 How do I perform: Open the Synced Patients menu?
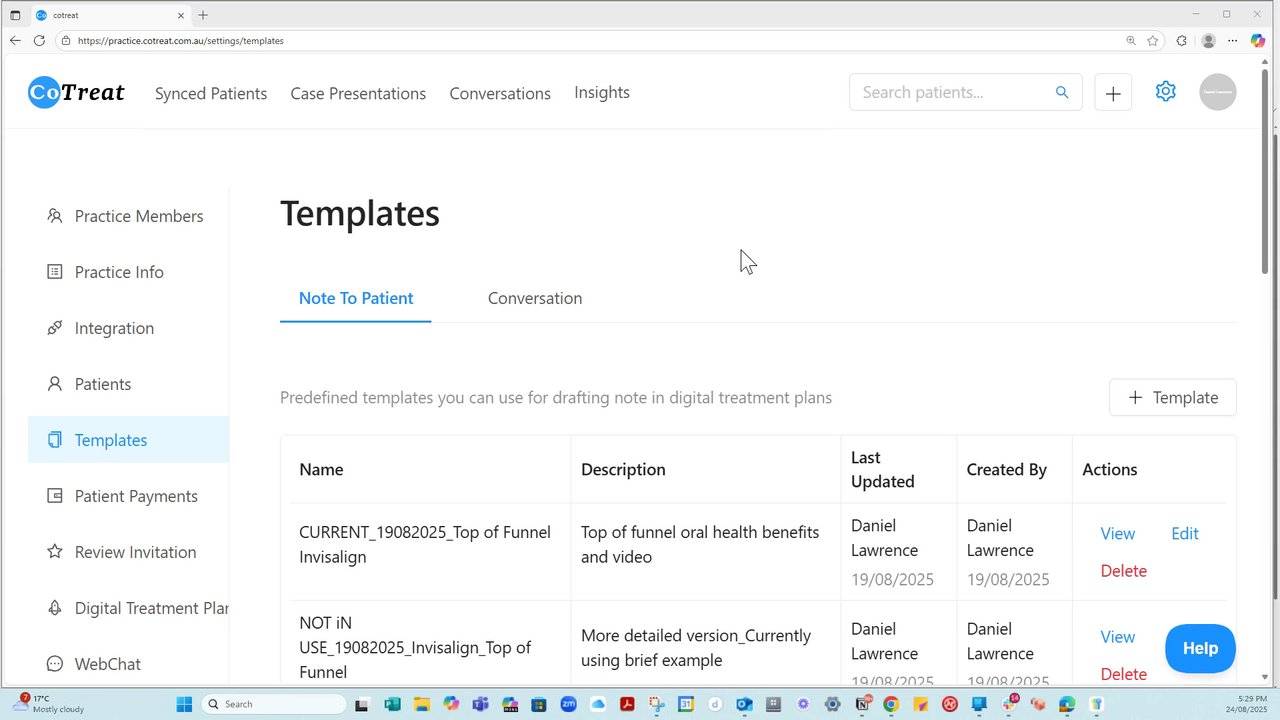click(211, 93)
